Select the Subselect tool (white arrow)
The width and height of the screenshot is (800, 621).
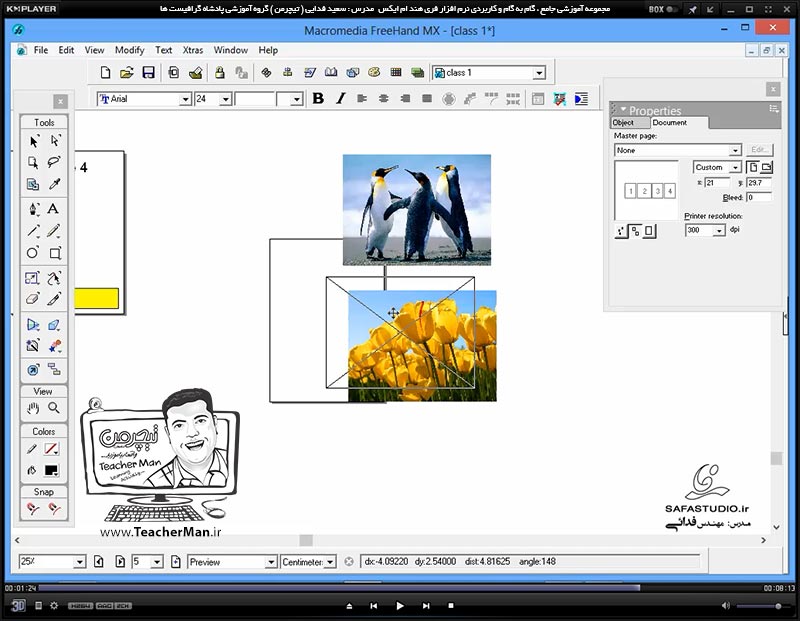[x=55, y=141]
